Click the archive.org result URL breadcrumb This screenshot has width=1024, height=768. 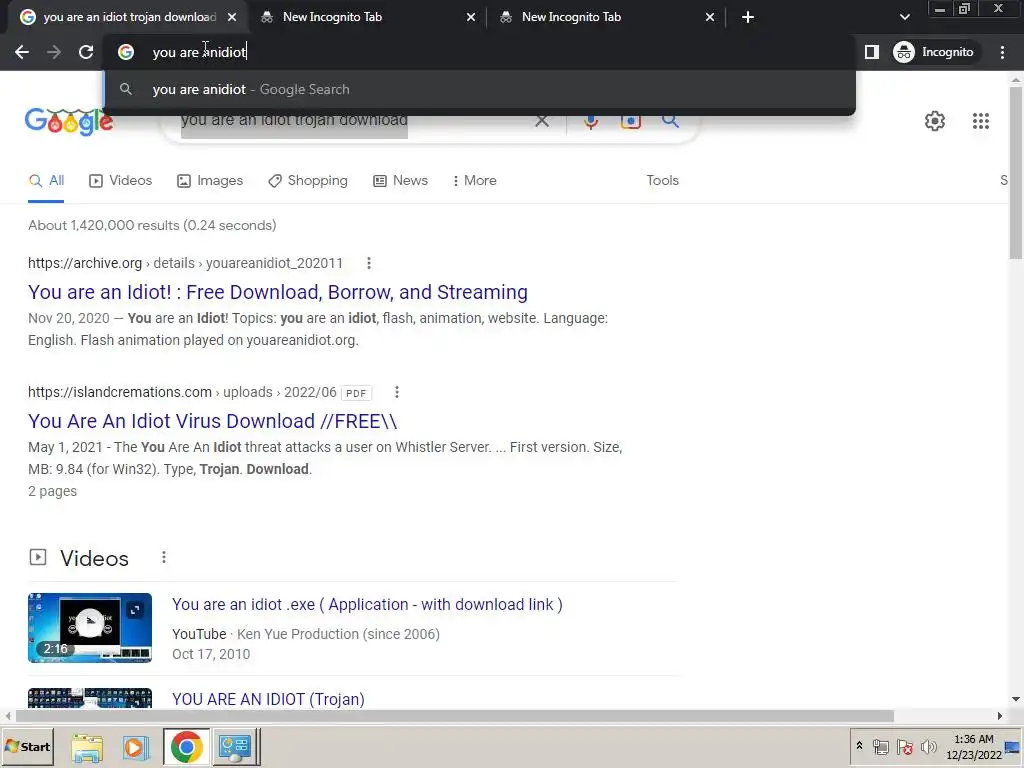tap(185, 263)
